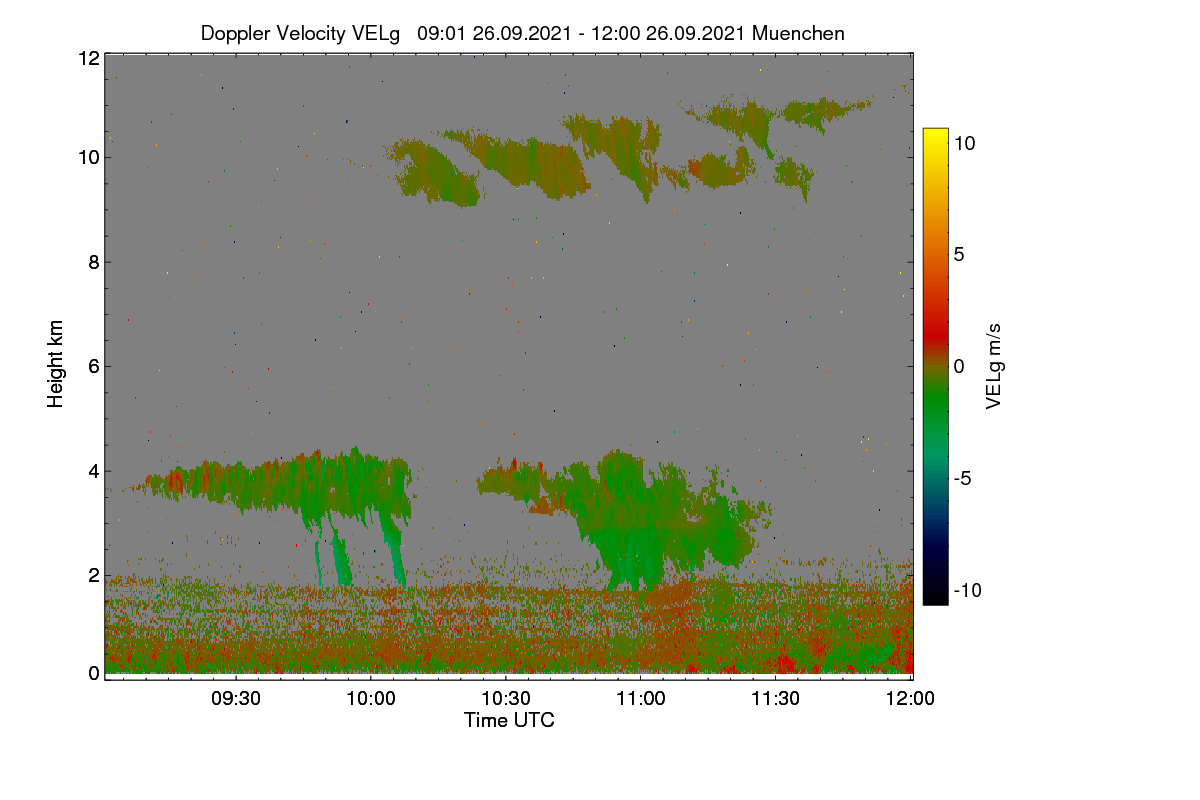Screen dimensions: 1200x800
Task: Click the 12:00 time tick label
Action: (x=911, y=698)
